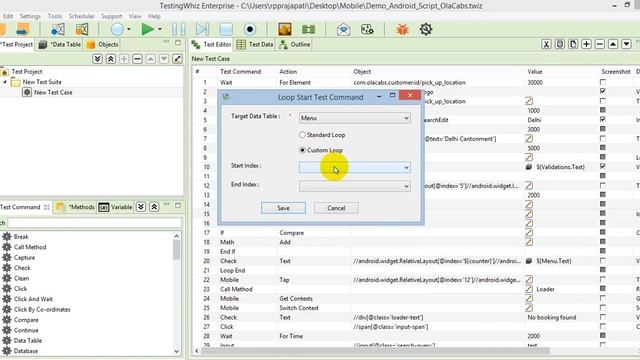Click the minus remove-step icon in Test Editor
This screenshot has height=360, width=640.
pyautogui.click(x=600, y=44)
